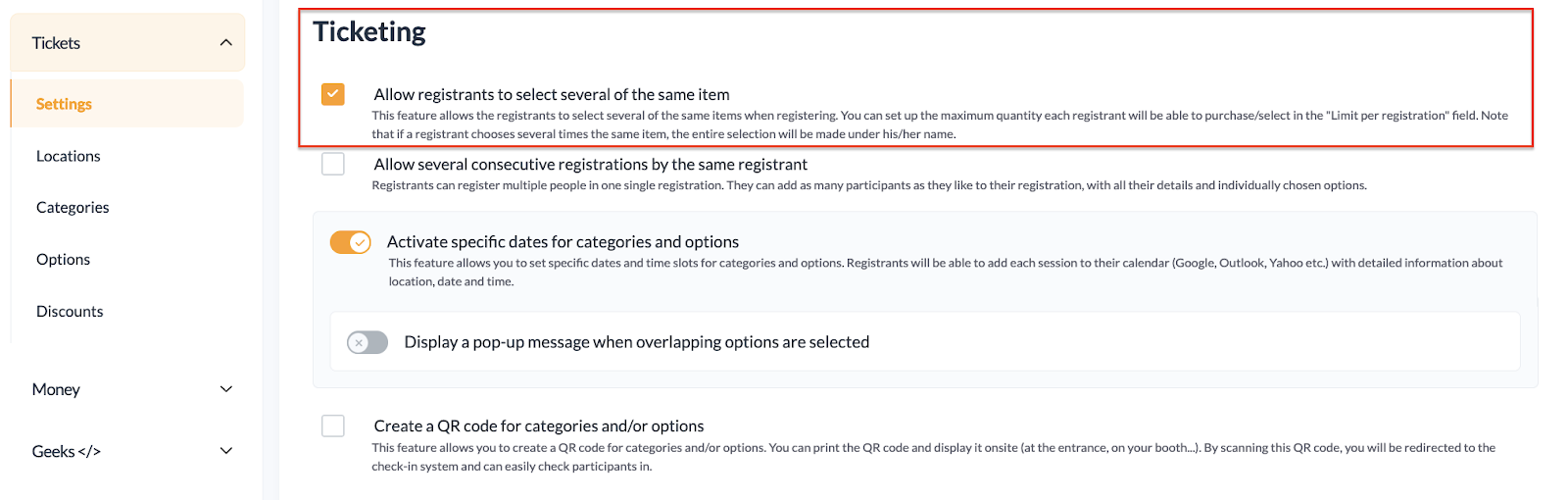1568x500 pixels.
Task: Uncheck 'Allow registrants to select several' checkbox
Action: click(333, 94)
